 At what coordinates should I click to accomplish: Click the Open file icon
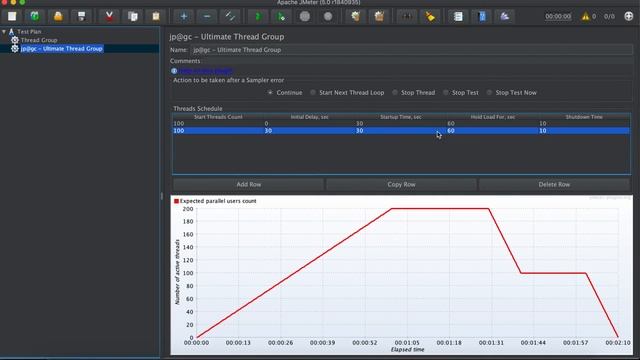(x=58, y=16)
